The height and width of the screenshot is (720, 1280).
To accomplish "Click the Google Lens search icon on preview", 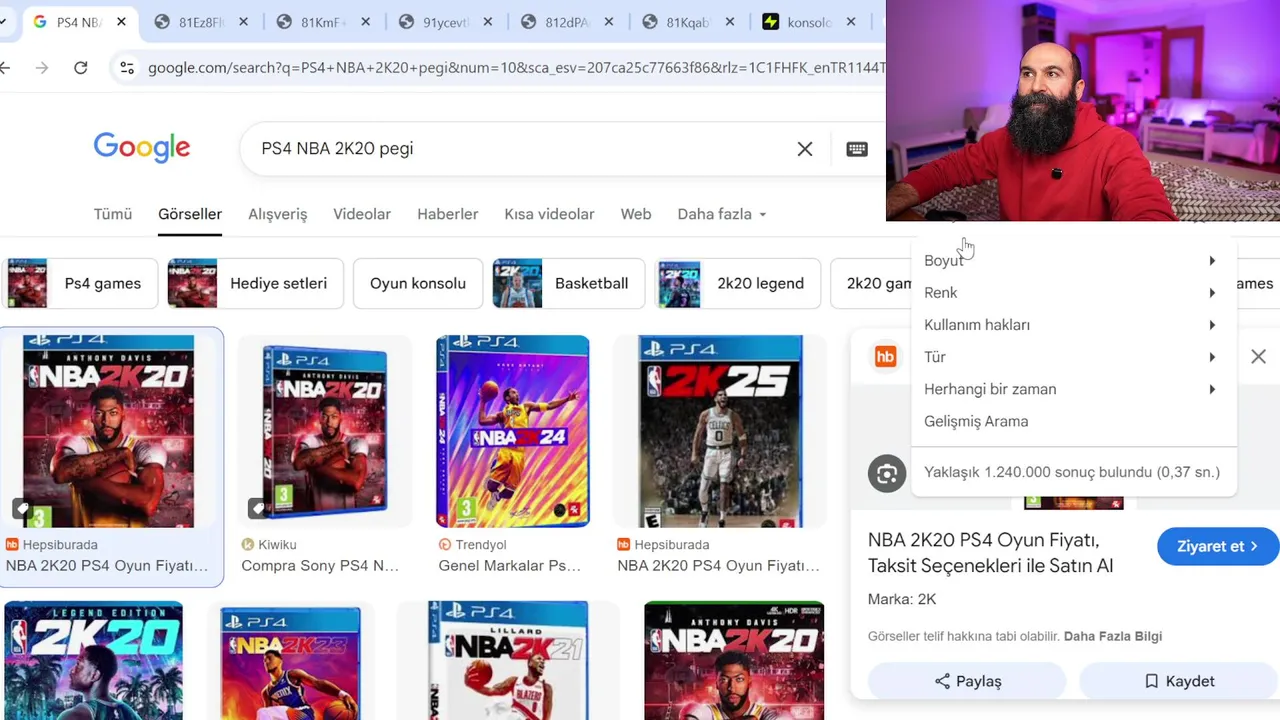I will pos(887,474).
